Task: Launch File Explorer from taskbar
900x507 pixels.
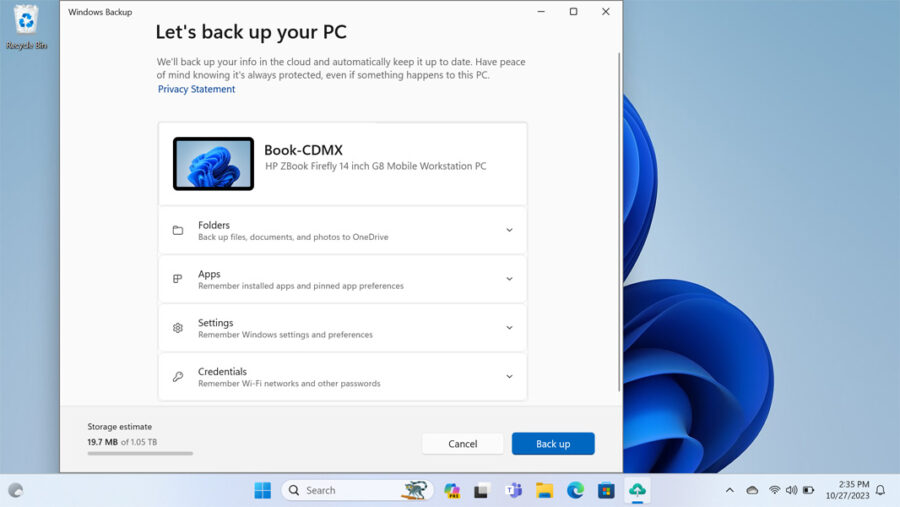Action: pos(544,490)
